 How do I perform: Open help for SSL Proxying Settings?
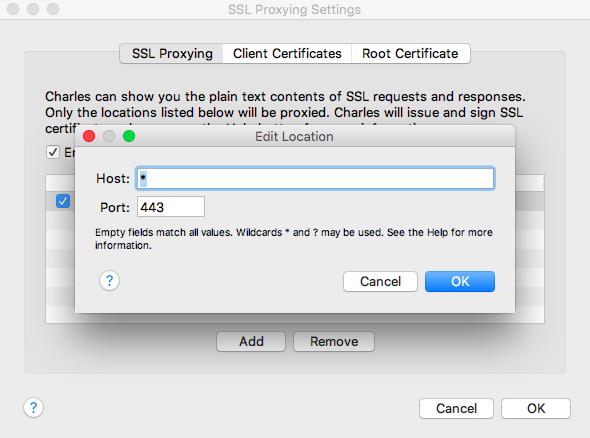[33, 408]
